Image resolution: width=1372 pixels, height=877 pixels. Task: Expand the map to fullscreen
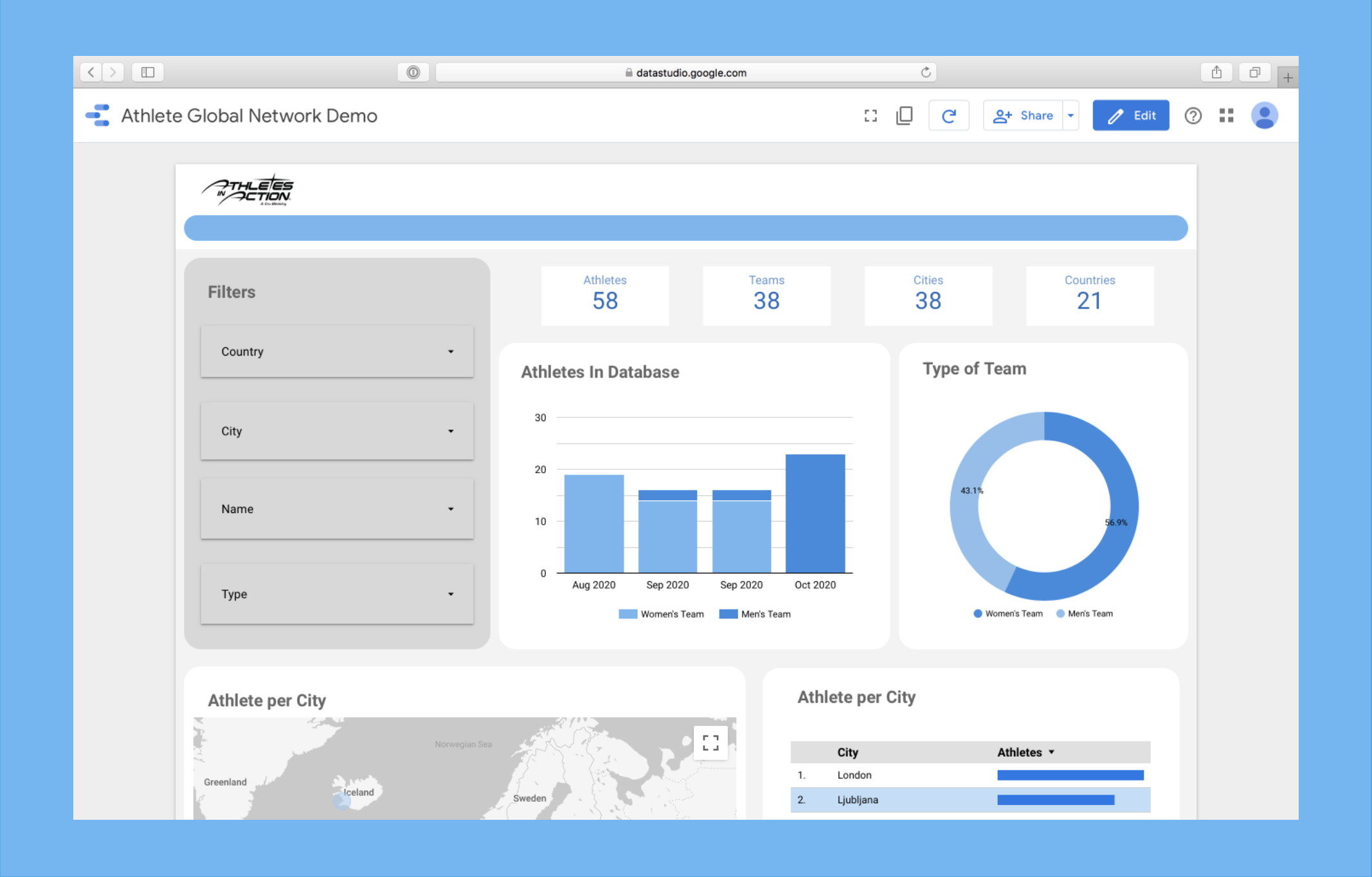[x=710, y=743]
